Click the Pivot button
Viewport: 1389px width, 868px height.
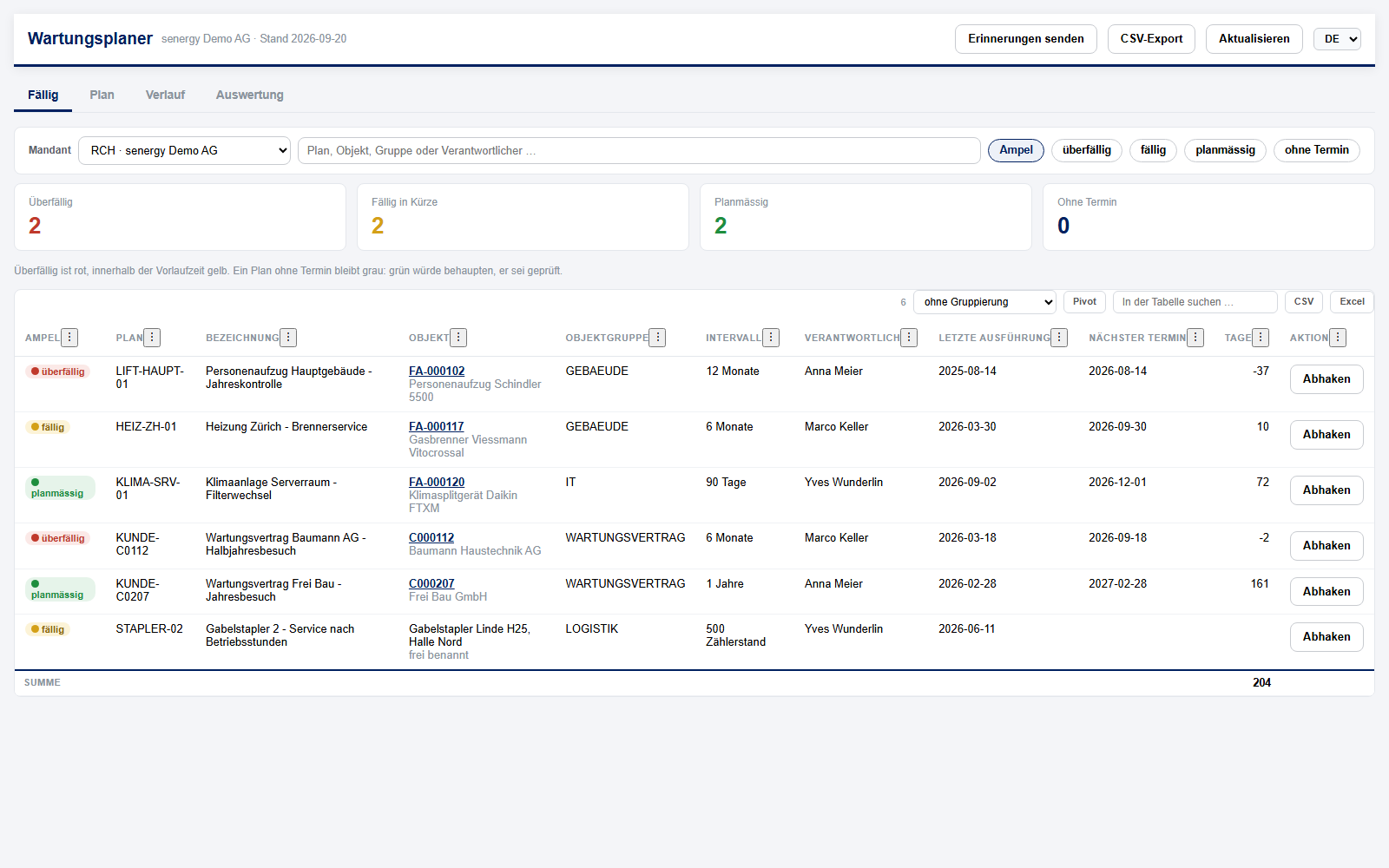(x=1084, y=302)
